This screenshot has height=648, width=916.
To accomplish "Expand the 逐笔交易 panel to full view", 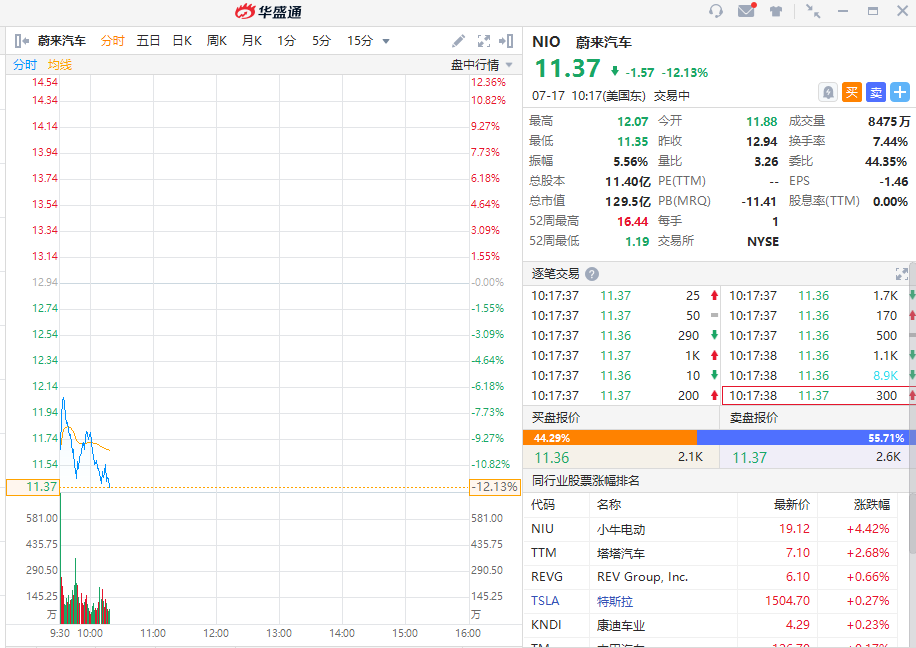I will (901, 274).
